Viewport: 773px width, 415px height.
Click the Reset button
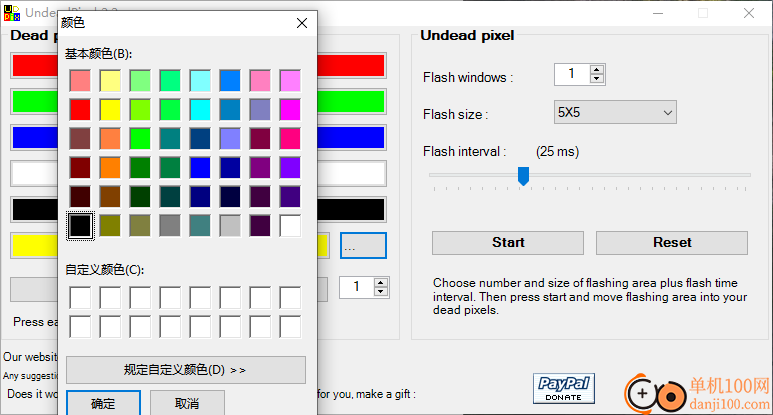click(x=672, y=242)
